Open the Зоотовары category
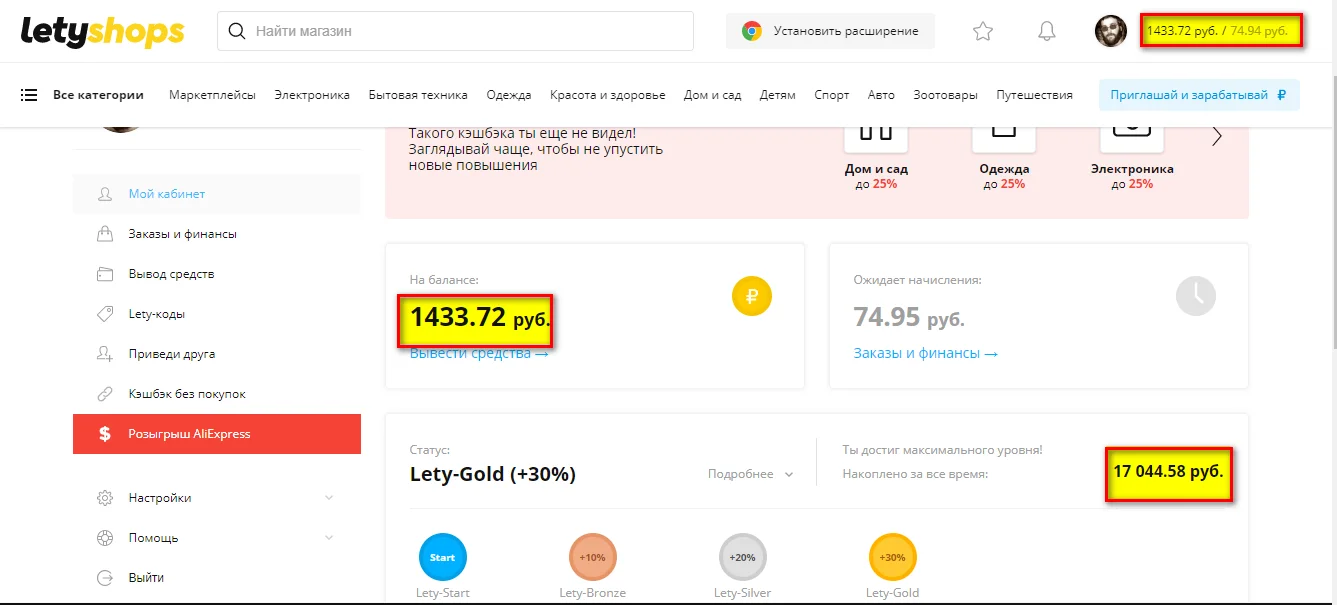1337x605 pixels. (945, 95)
